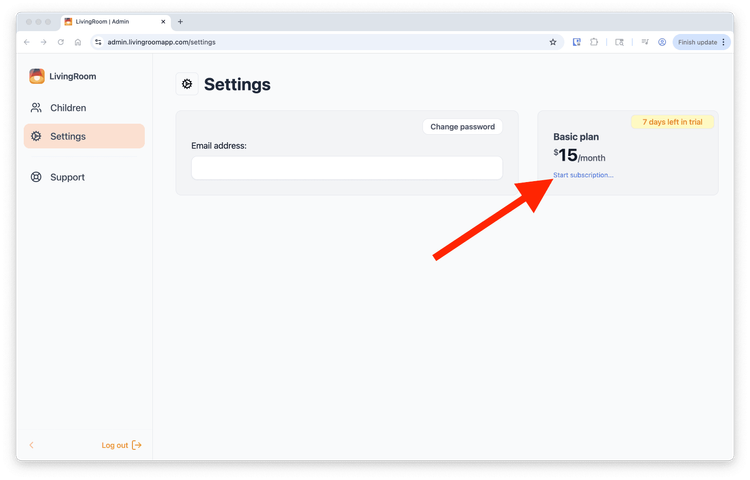Bookmark this page with the star icon
750x480 pixels.
point(553,42)
